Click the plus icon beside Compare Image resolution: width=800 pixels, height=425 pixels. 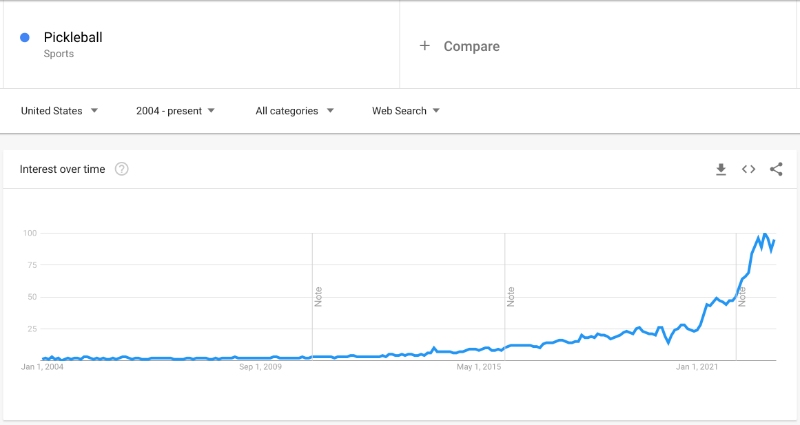click(x=425, y=46)
